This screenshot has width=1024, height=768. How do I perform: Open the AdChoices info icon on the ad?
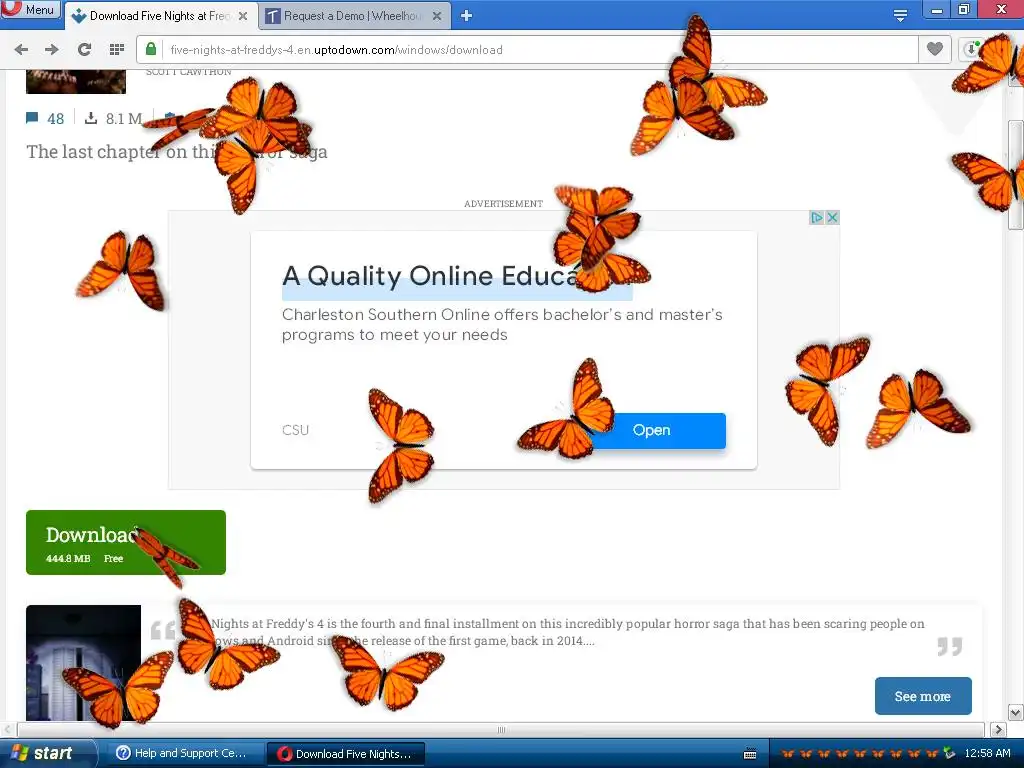click(x=816, y=217)
